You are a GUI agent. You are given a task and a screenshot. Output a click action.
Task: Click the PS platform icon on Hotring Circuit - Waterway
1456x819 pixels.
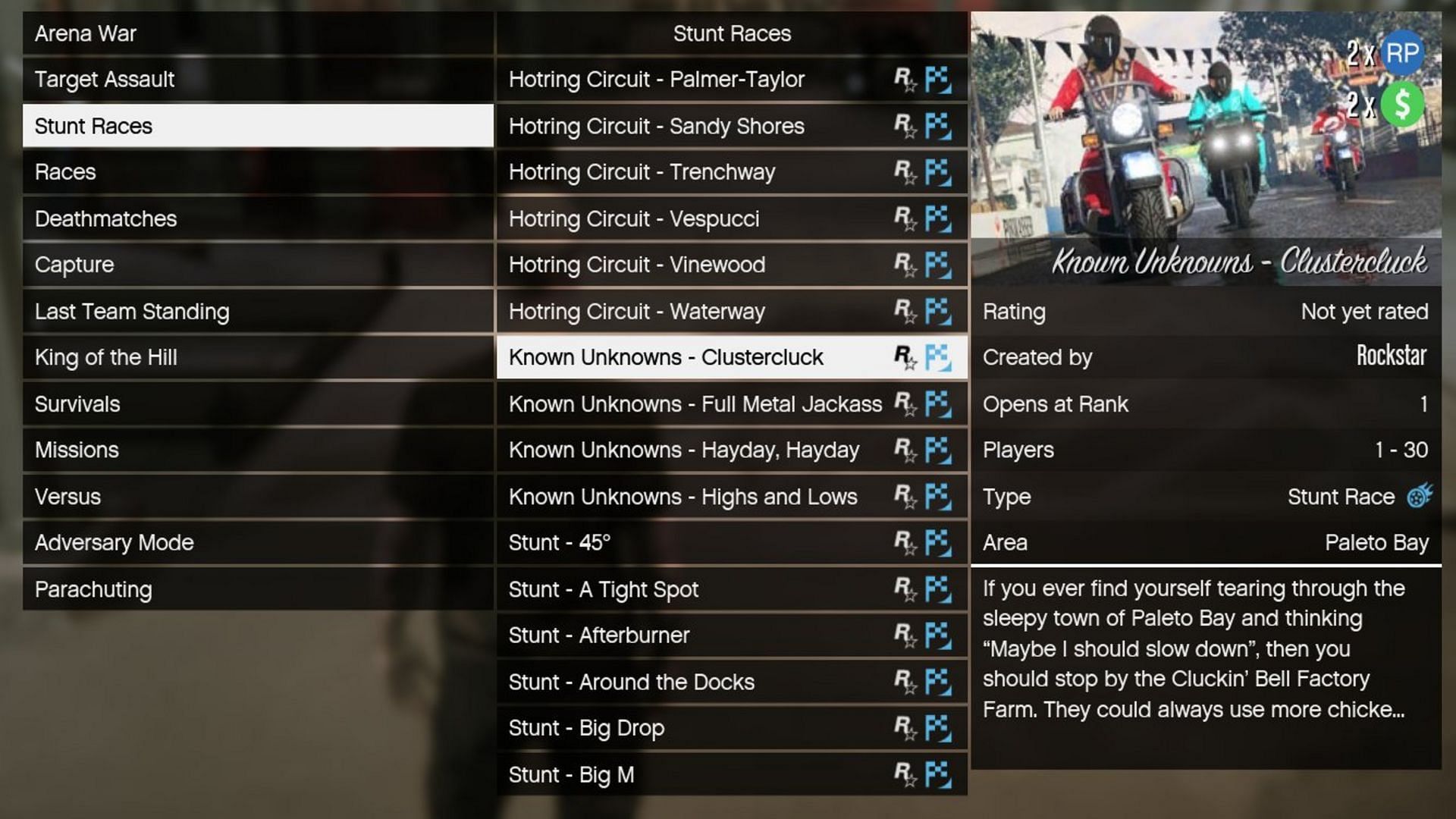pos(937,311)
